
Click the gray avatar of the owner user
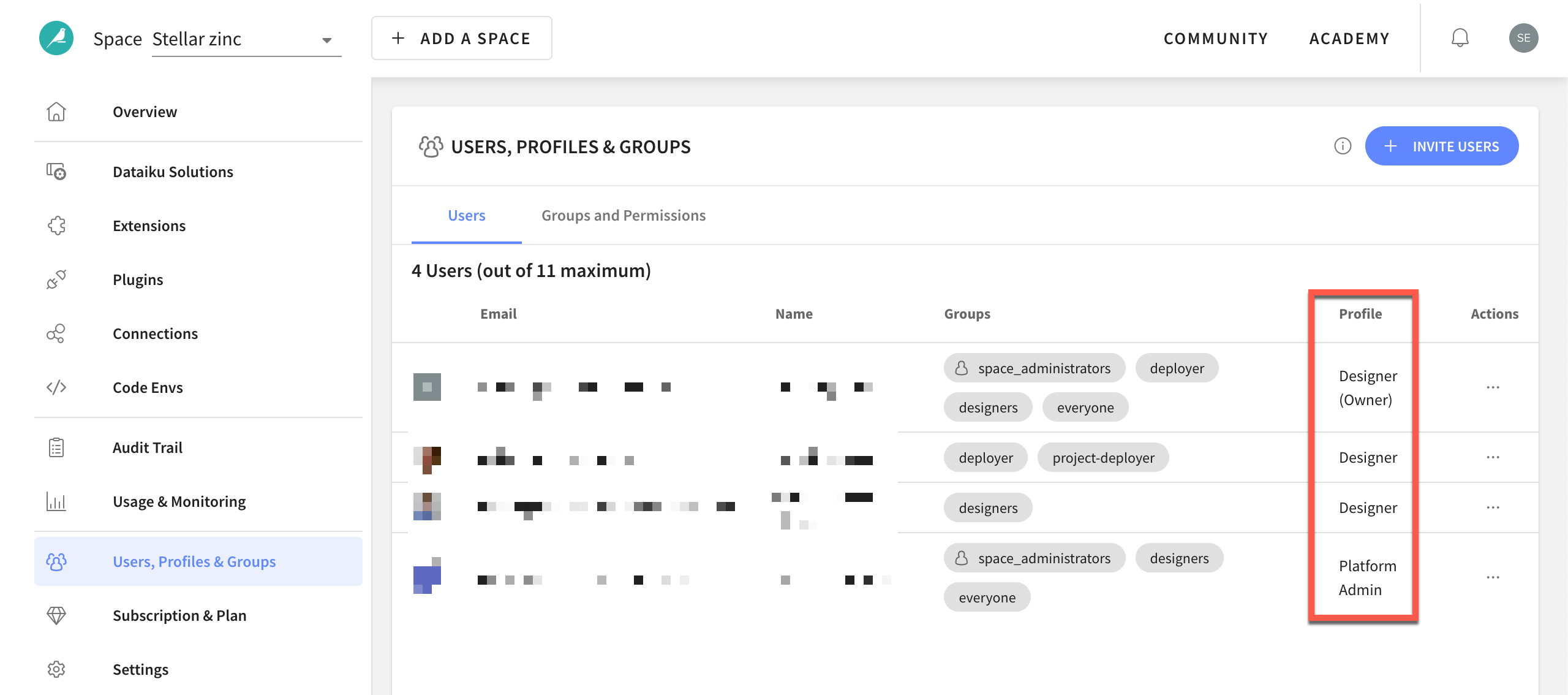pos(427,387)
